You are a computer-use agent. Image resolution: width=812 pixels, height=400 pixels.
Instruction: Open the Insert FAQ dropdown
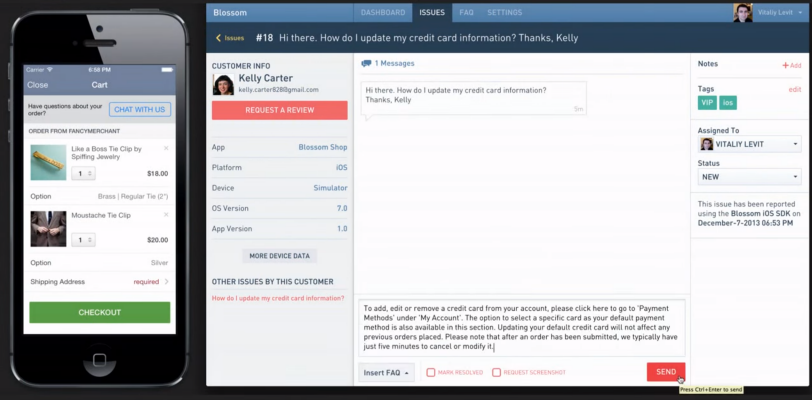tap(386, 372)
